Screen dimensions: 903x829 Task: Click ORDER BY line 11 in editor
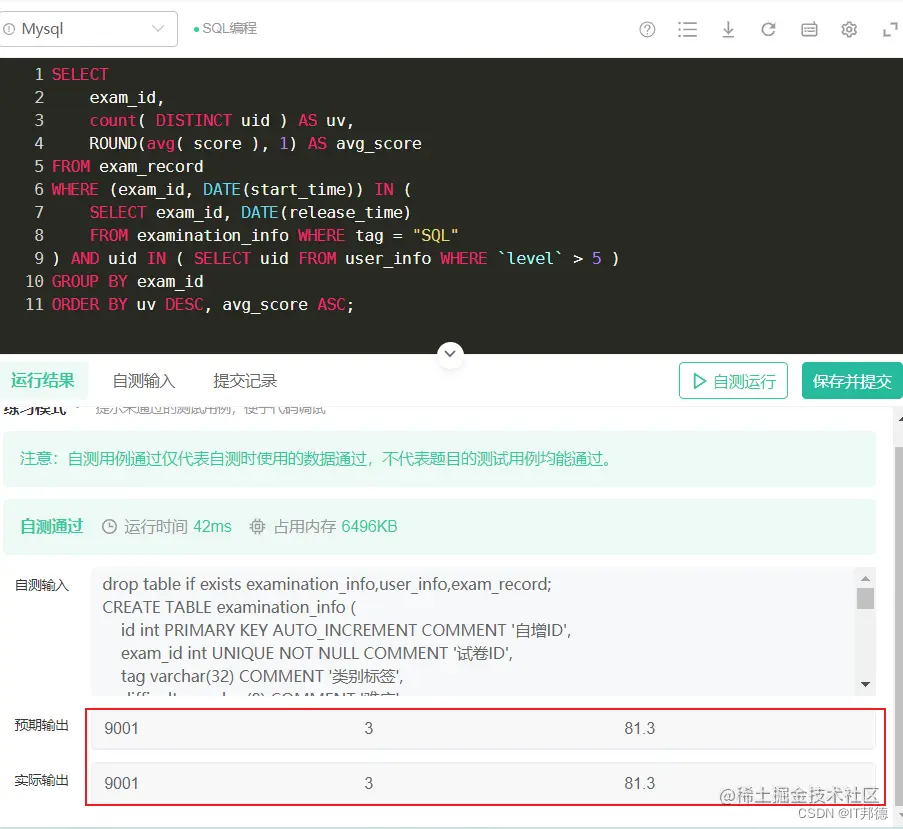(203, 305)
